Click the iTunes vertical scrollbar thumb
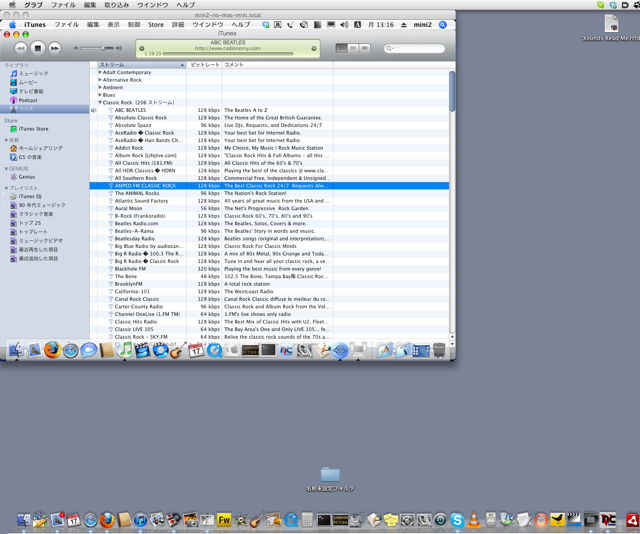Image resolution: width=640 pixels, height=534 pixels. point(452,91)
